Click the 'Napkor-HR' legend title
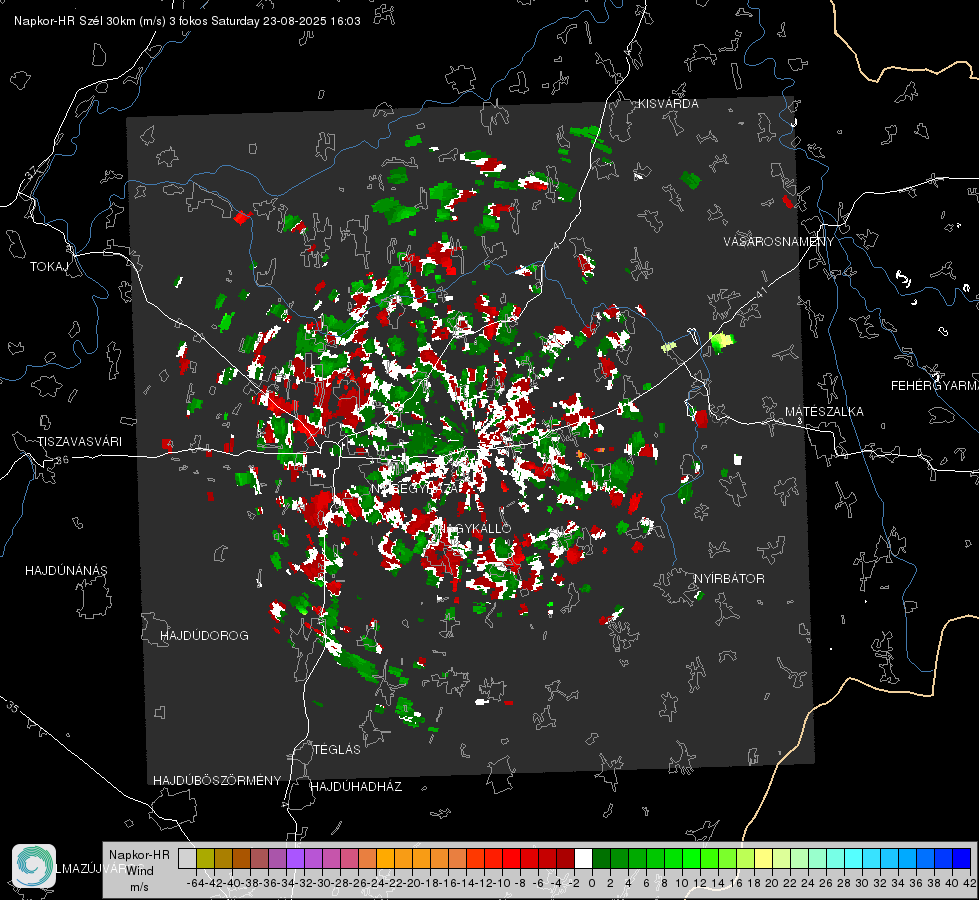Image resolution: width=979 pixels, height=900 pixels. [139, 855]
